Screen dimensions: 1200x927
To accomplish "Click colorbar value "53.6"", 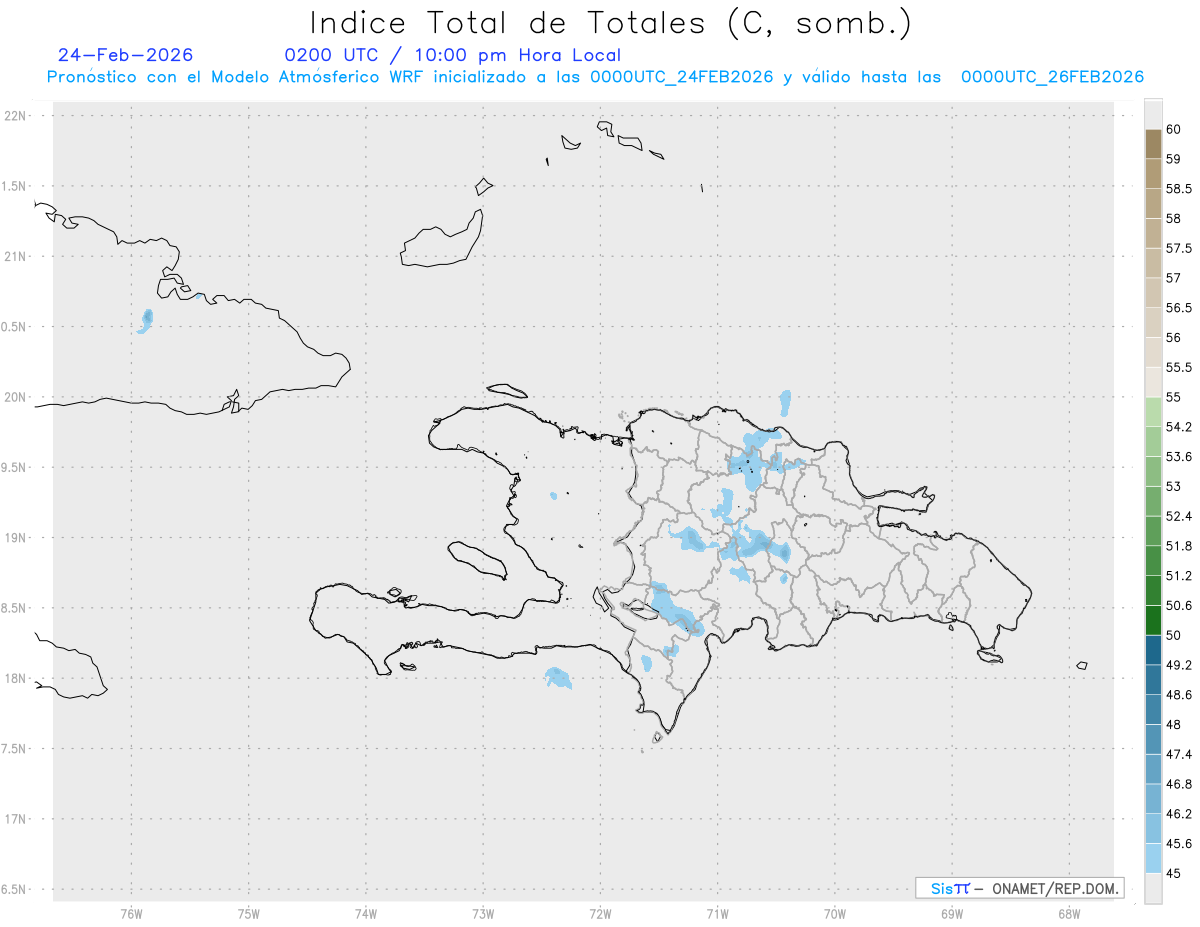I will coord(1178,457).
